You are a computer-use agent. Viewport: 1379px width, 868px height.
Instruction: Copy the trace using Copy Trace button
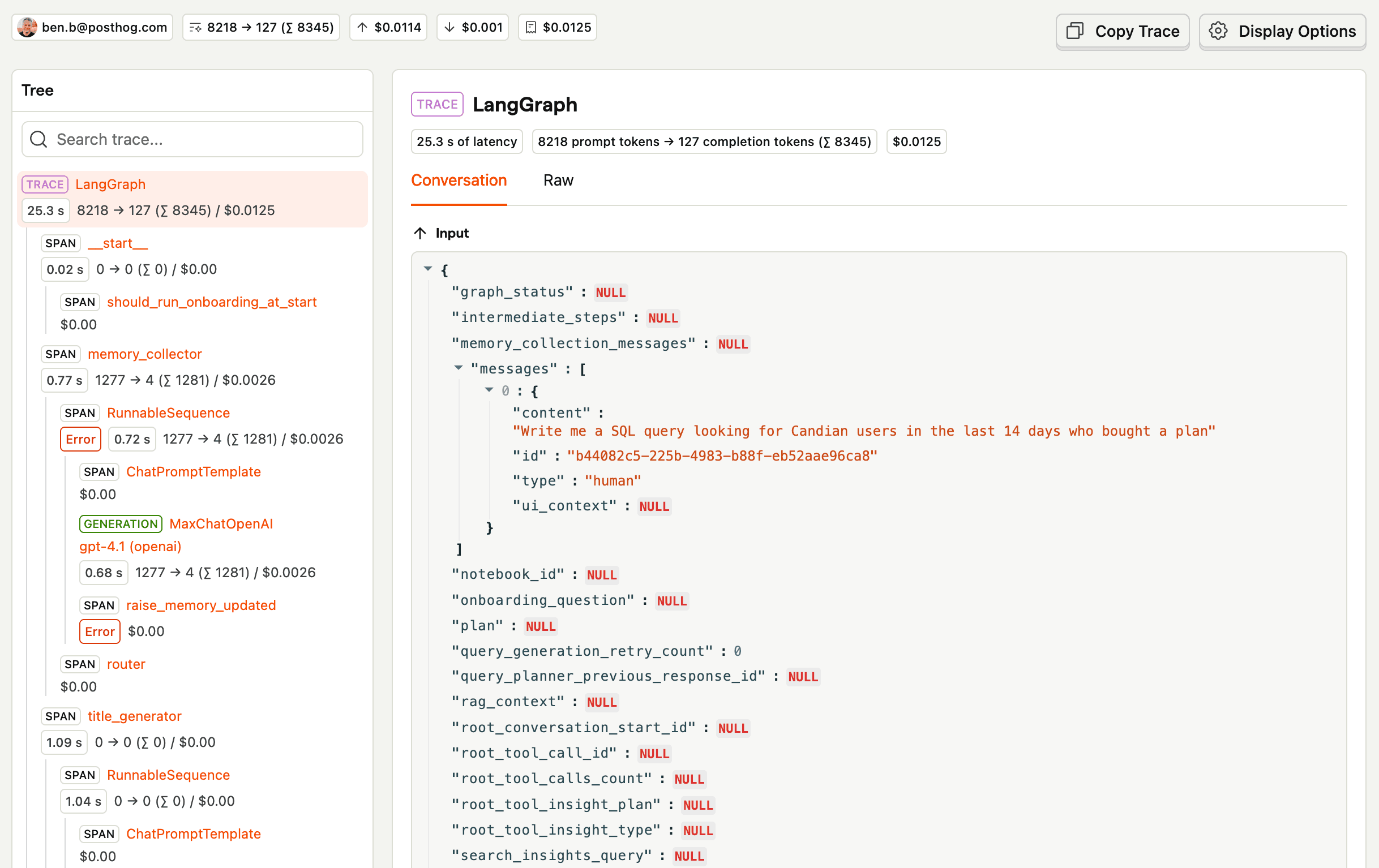[x=1123, y=32]
